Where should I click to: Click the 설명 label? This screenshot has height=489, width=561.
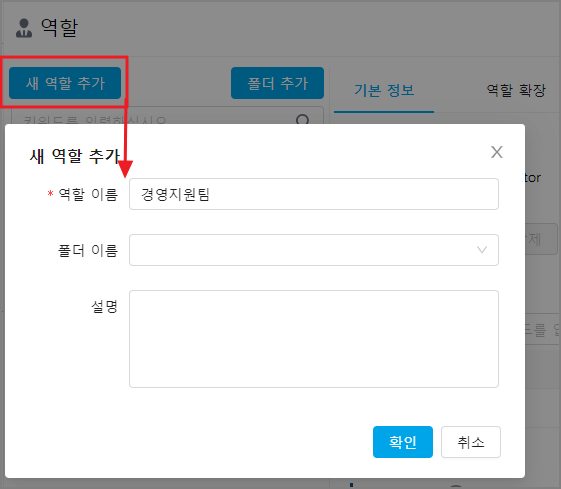tap(104, 307)
